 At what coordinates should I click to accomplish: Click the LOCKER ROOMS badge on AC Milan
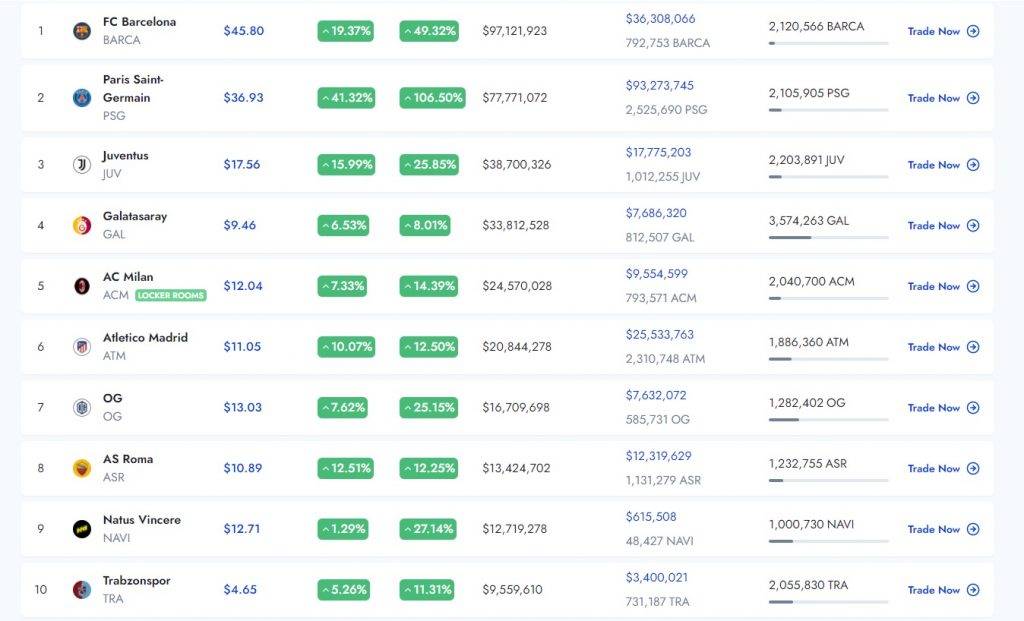point(171,295)
